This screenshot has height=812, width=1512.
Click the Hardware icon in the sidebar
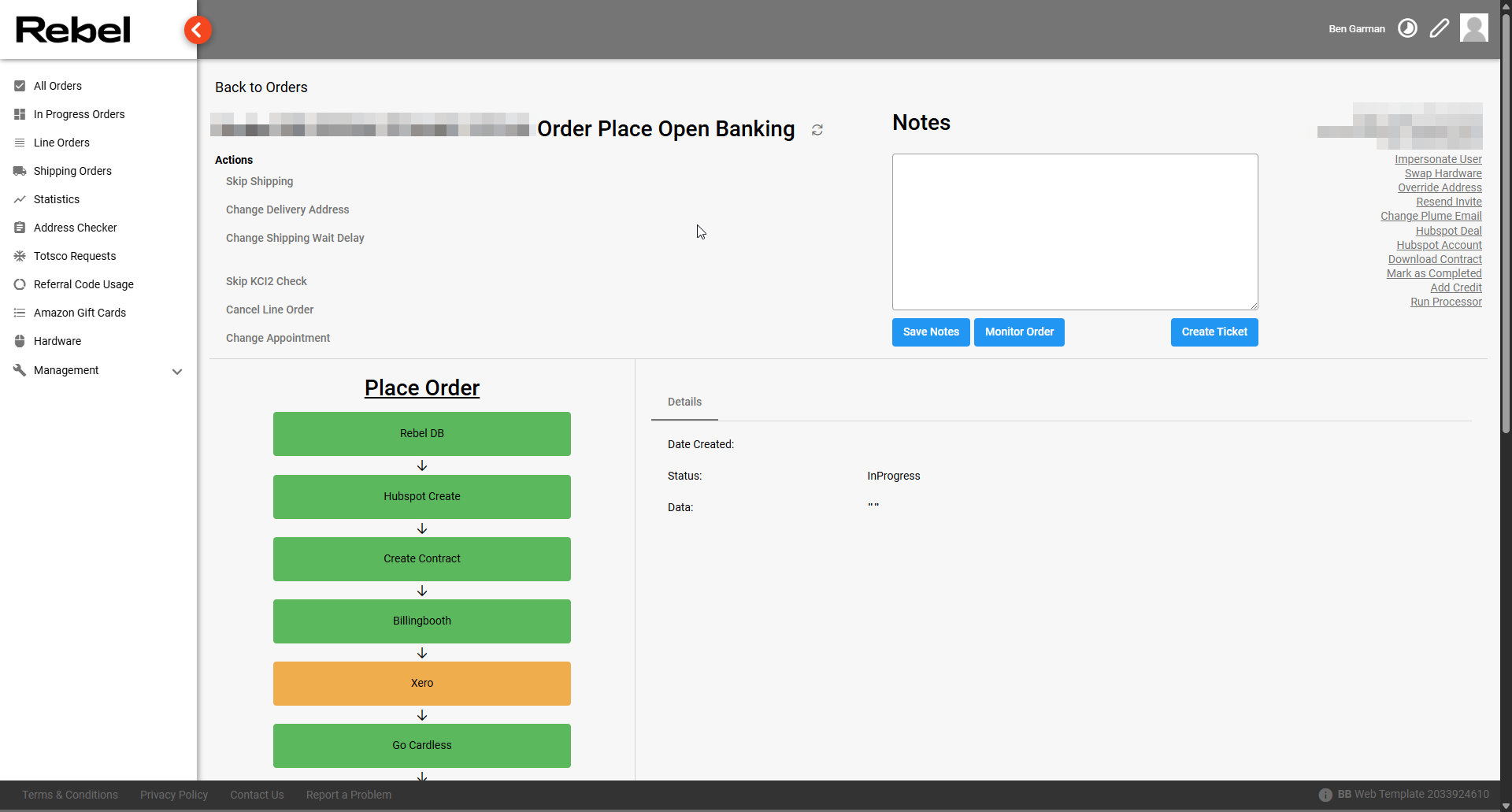coord(20,341)
